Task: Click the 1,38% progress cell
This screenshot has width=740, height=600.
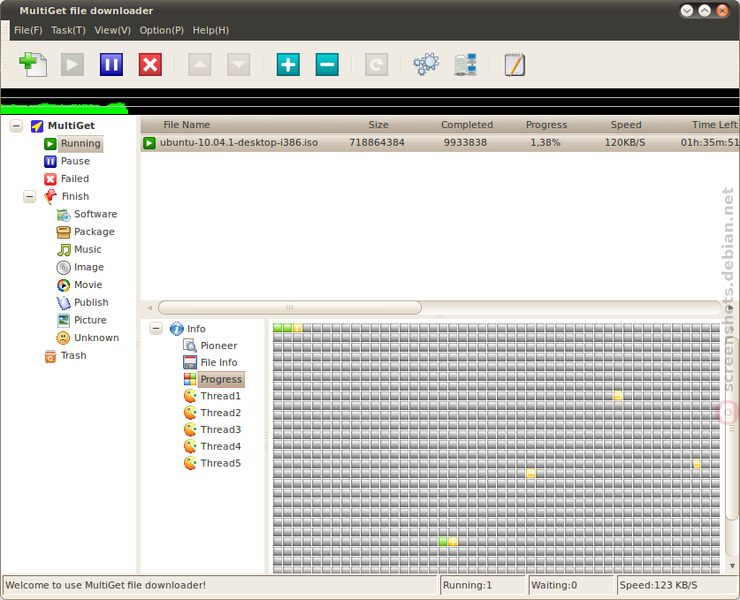Action: click(545, 143)
